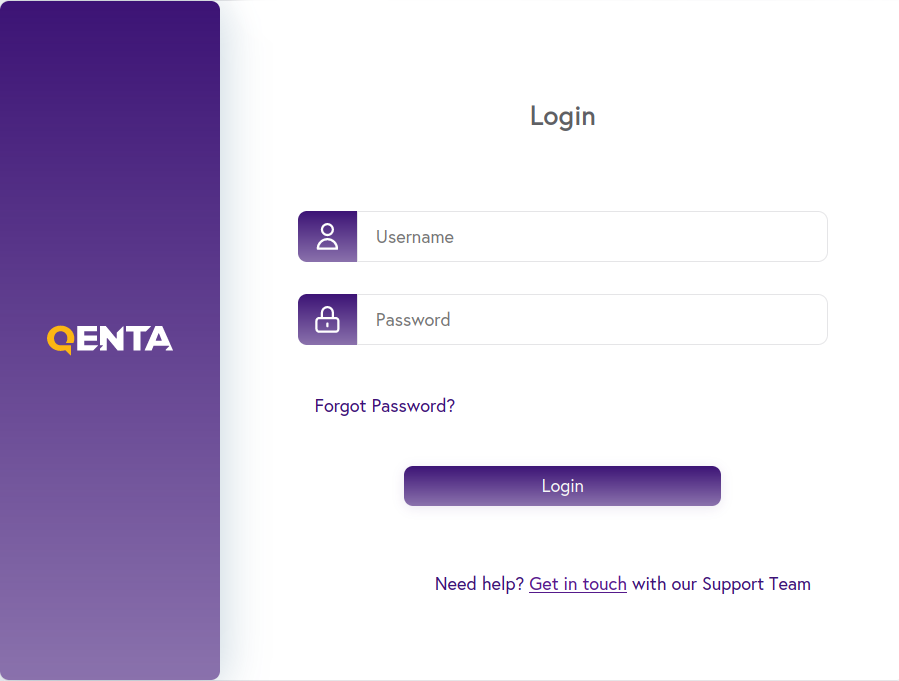Follow the Get in touch link
Image resolution: width=899 pixels, height=681 pixels.
tap(578, 584)
